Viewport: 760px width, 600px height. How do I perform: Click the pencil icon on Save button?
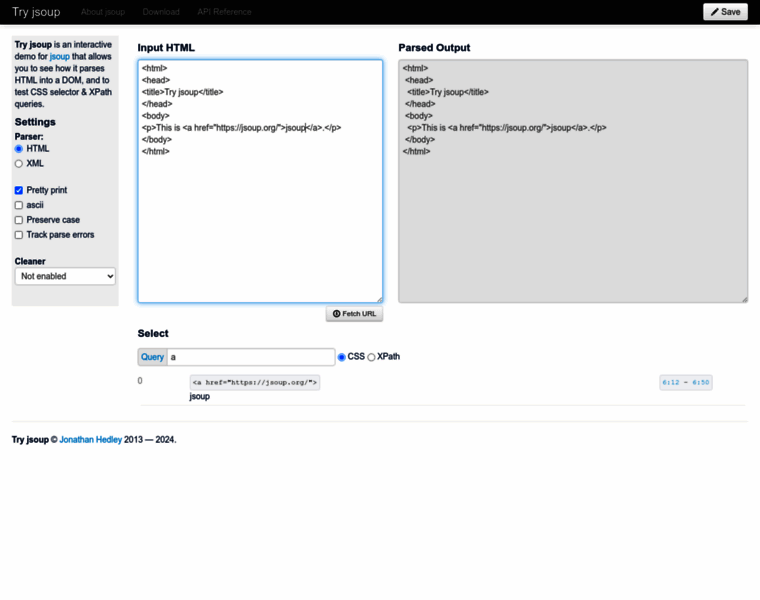[x=714, y=12]
